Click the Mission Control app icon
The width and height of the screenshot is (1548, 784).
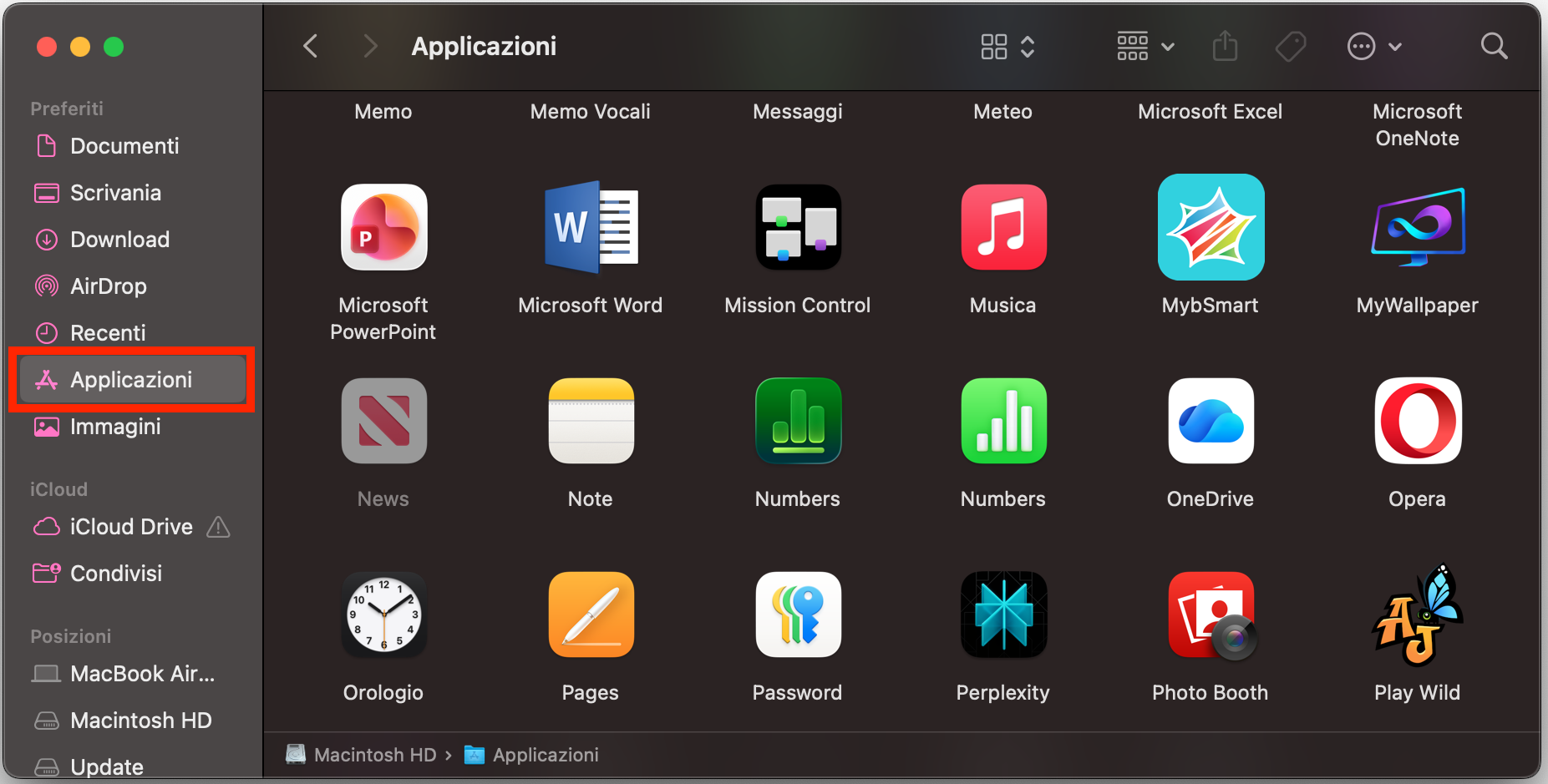click(x=798, y=227)
